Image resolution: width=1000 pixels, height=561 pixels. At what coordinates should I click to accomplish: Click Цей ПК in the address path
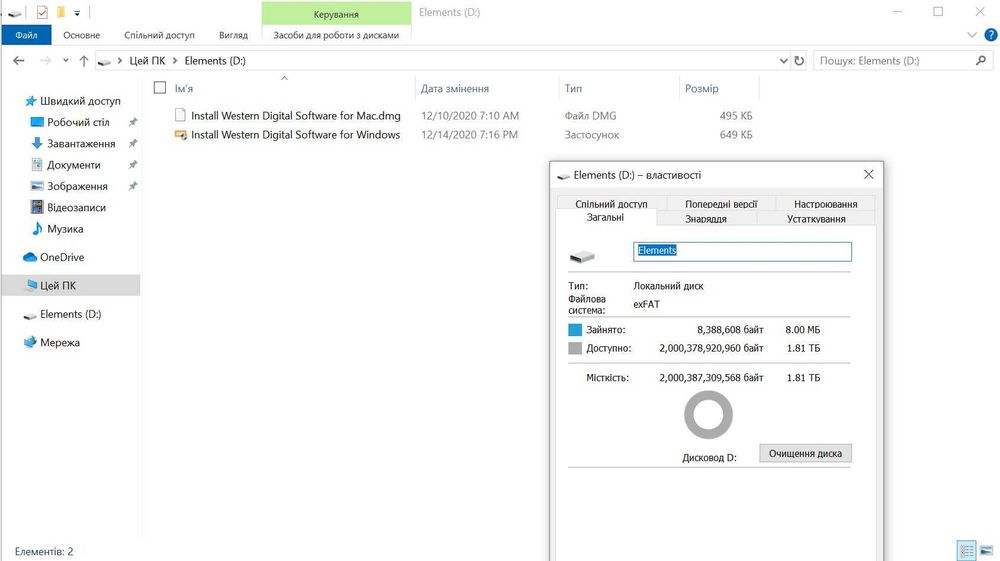(147, 61)
